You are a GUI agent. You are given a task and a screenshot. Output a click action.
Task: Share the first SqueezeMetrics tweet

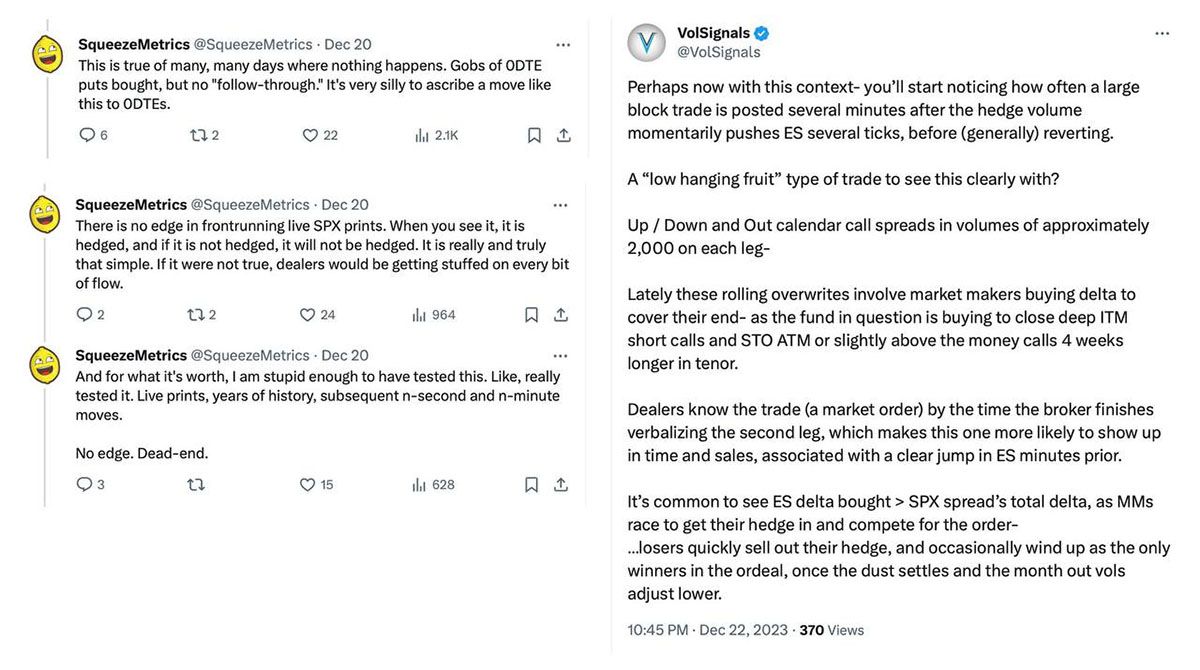point(563,135)
